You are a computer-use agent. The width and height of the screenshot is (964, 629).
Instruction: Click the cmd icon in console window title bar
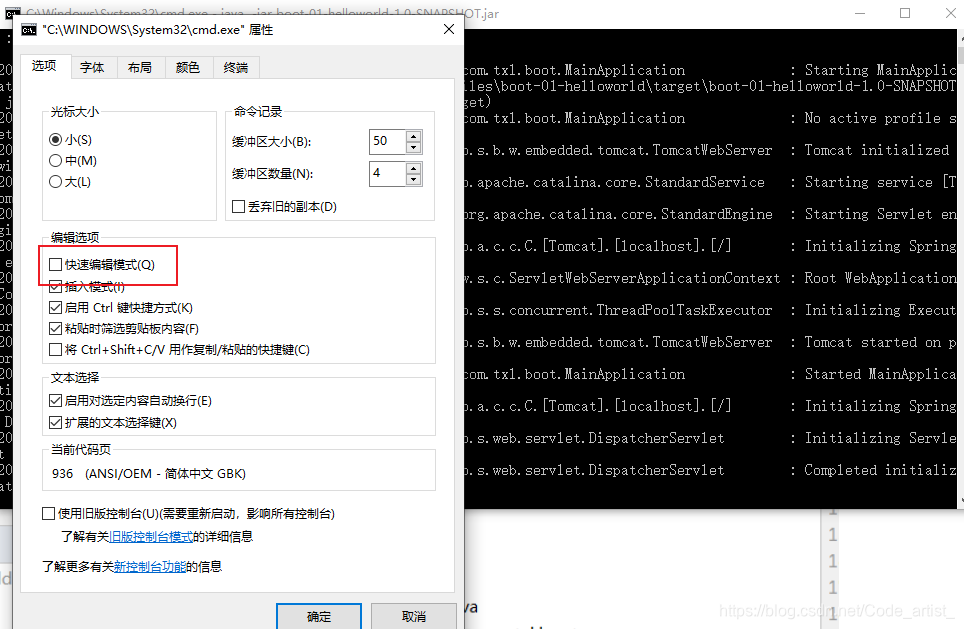(13, 12)
